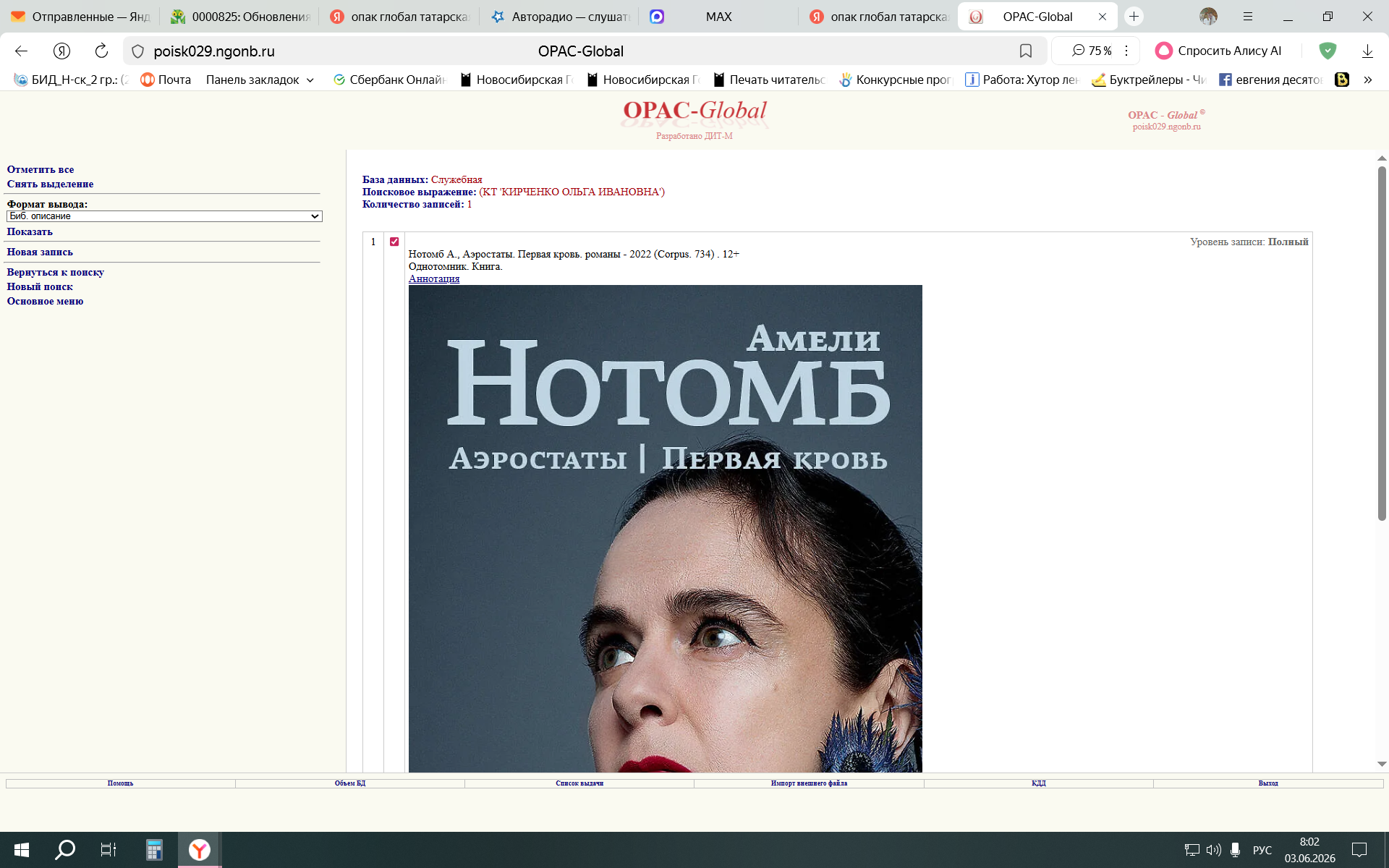The height and width of the screenshot is (868, 1389).
Task: Open the БИД_Н-ск_2 гр. bookmark
Action: click(71, 80)
